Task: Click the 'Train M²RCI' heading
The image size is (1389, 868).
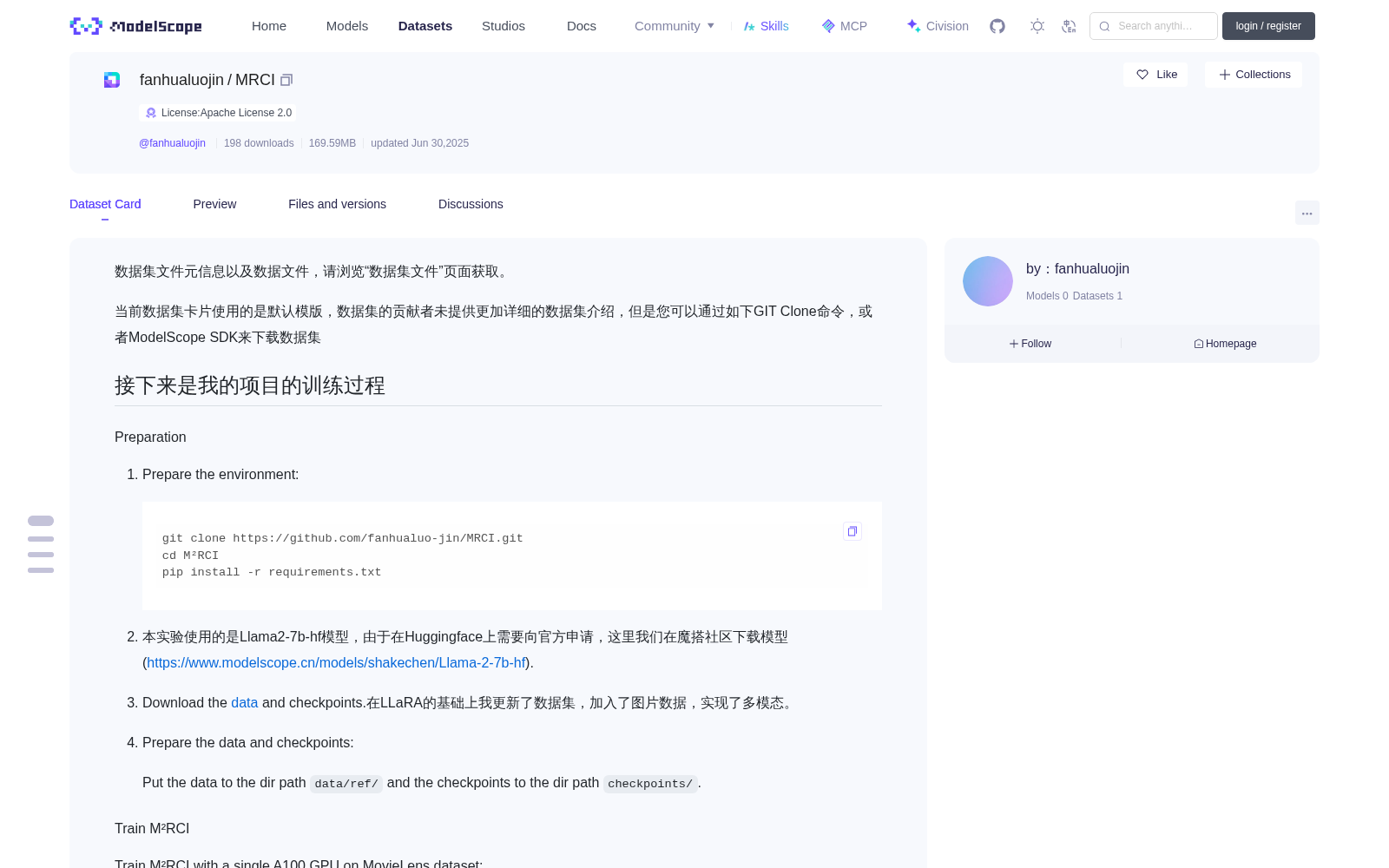Action: click(x=152, y=828)
